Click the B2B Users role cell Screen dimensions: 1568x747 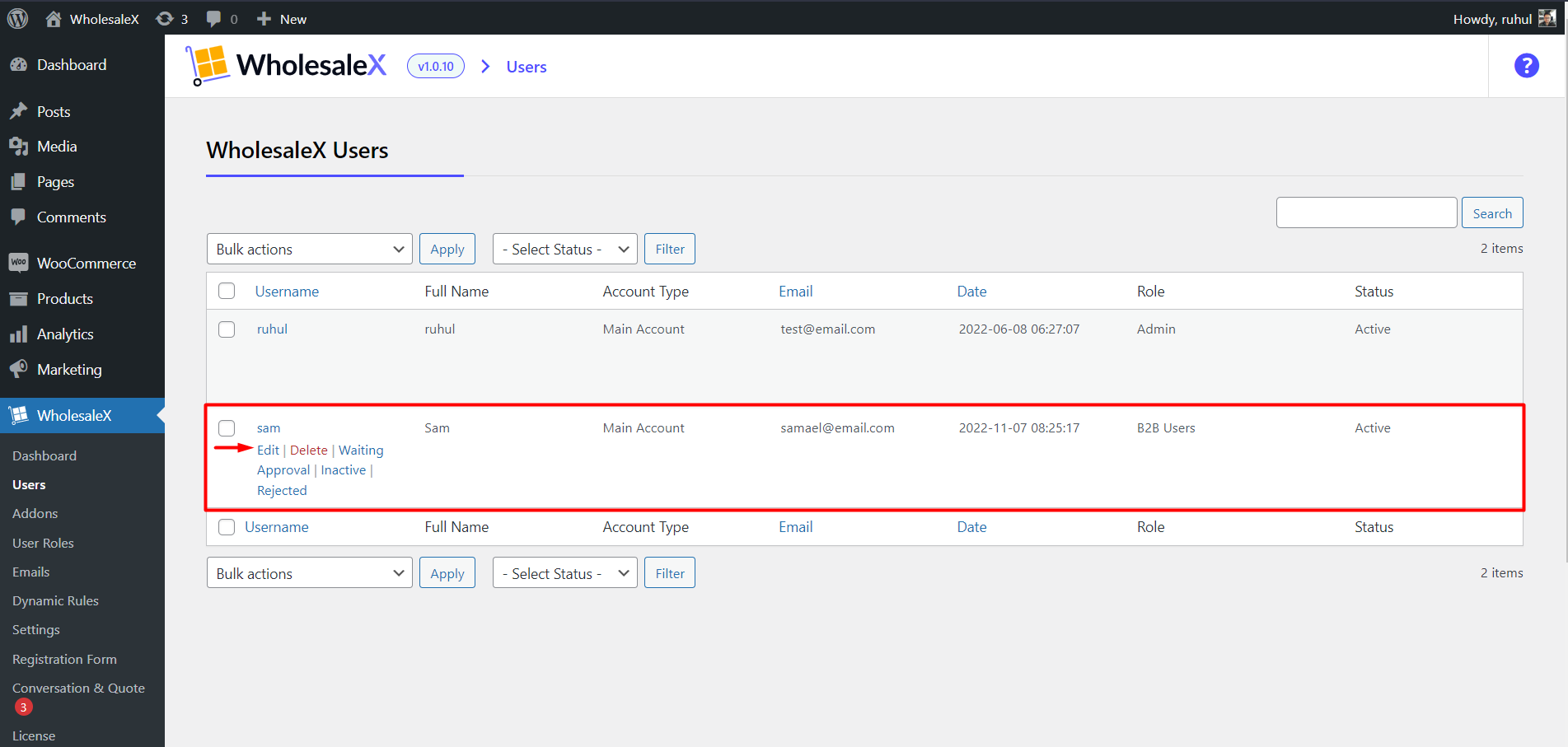point(1166,428)
